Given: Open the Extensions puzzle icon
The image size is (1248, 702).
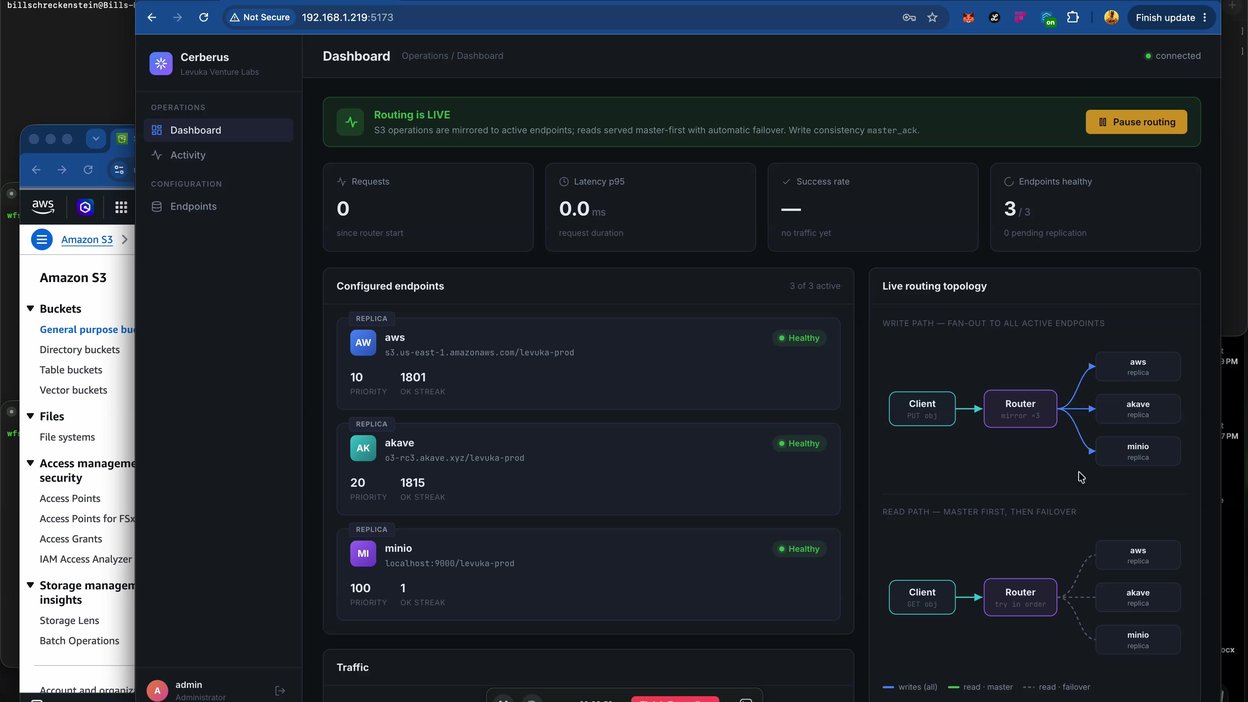Looking at the screenshot, I should pyautogui.click(x=1073, y=17).
